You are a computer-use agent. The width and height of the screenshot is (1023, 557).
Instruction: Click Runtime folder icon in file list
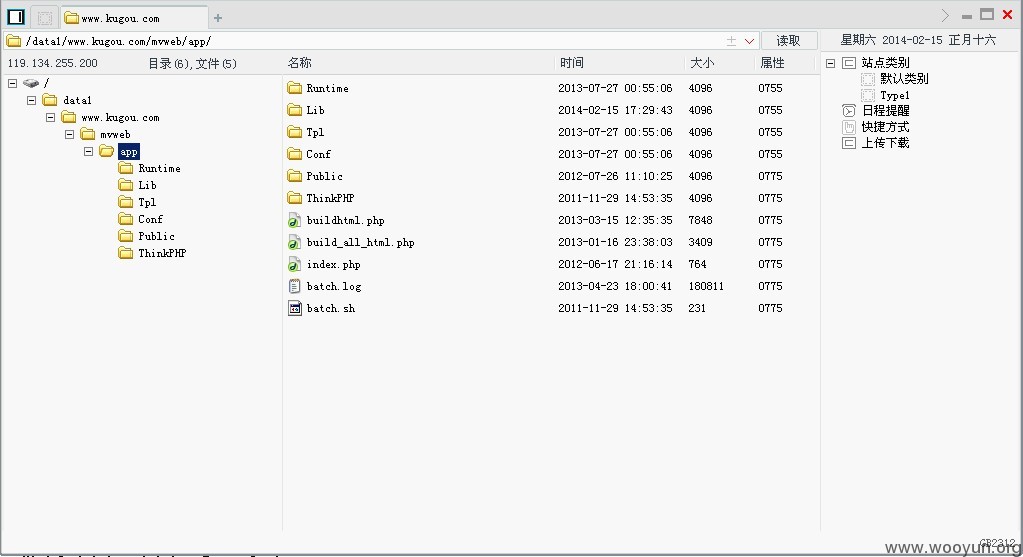coord(295,88)
